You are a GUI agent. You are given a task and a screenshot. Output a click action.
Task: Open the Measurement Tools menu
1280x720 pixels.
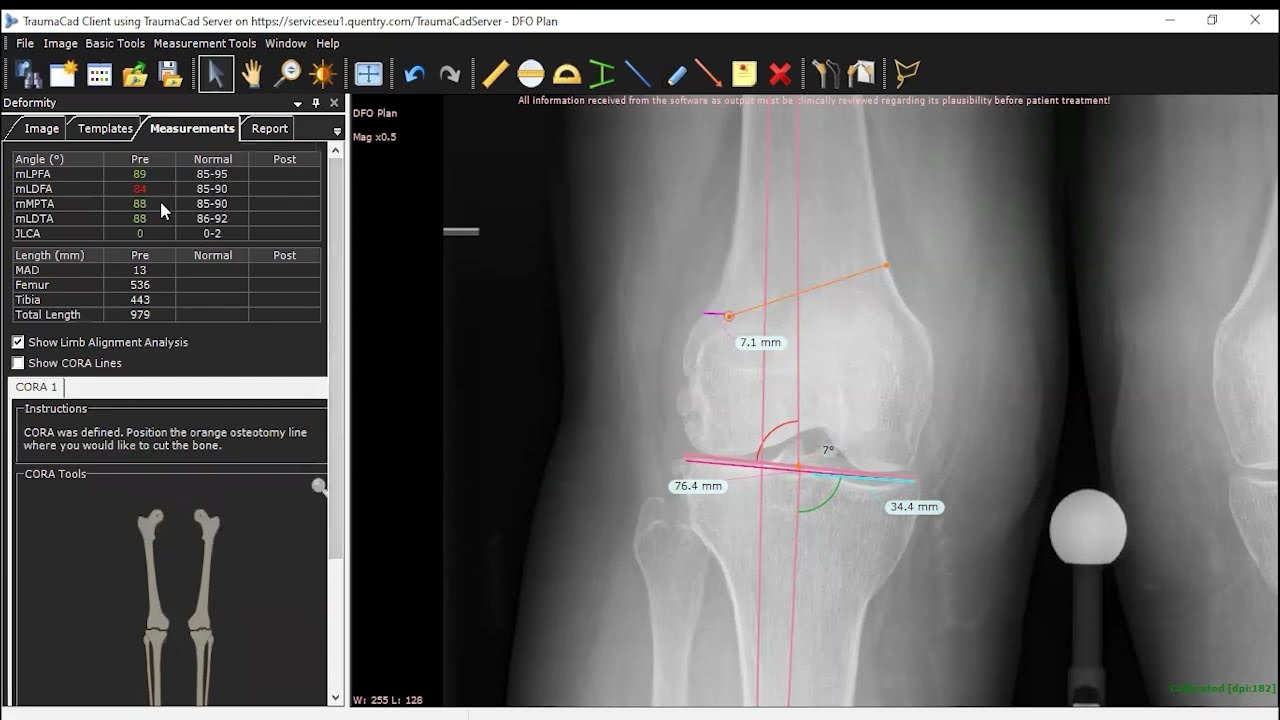(205, 43)
